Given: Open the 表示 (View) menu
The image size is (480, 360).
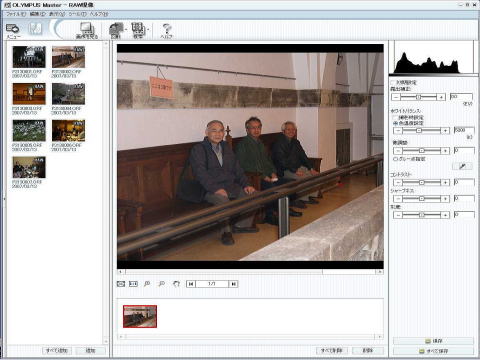Looking at the screenshot, I should (57, 14).
